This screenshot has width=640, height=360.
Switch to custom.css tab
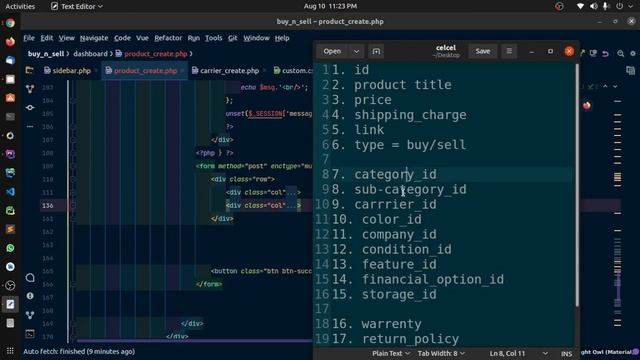tap(293, 71)
